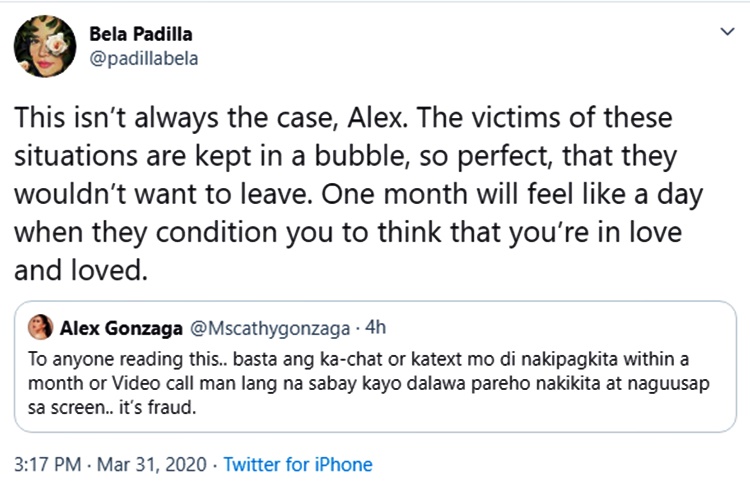This screenshot has height=484, width=750.
Task: Expand the tweet options chevron
Action: (x=727, y=33)
